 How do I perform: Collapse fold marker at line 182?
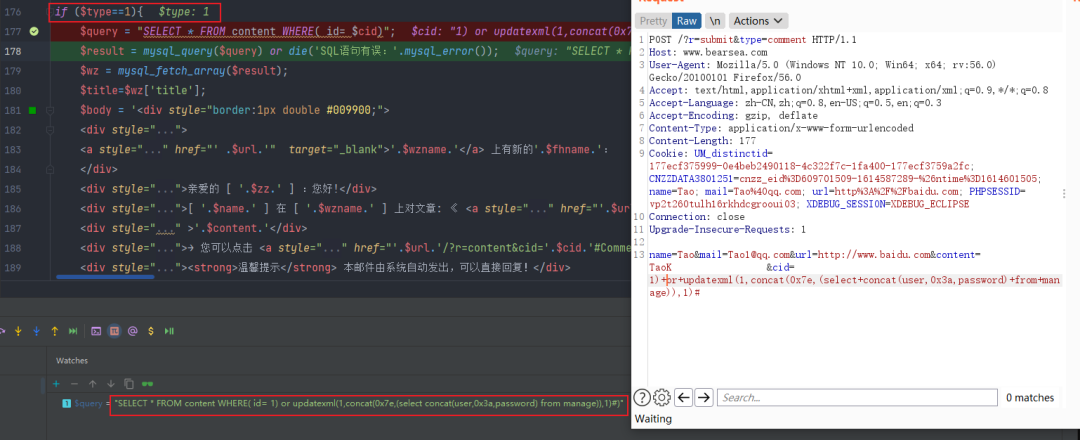pos(50,130)
